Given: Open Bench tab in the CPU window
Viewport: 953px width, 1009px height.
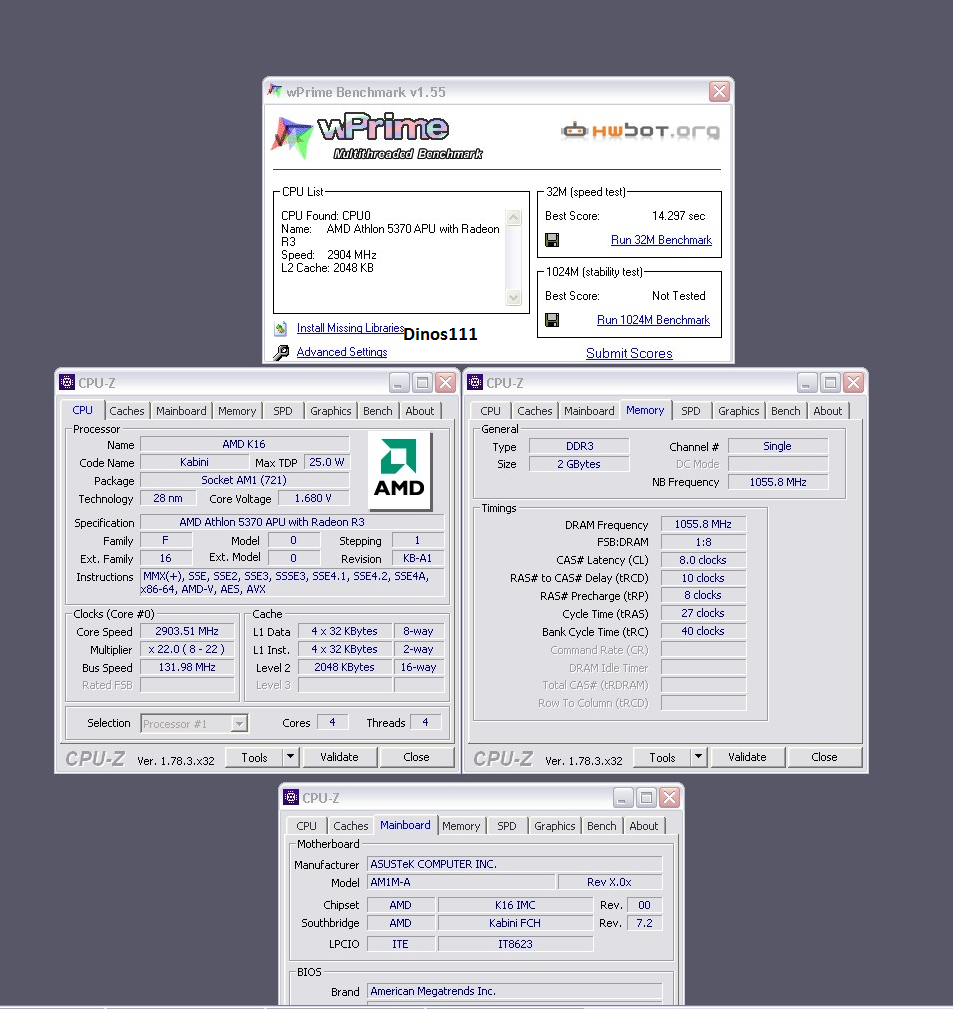Looking at the screenshot, I should pos(377,411).
